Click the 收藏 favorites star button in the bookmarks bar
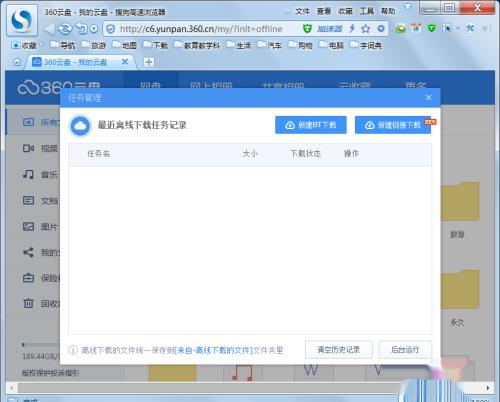Screen dimensions: 500x402 point(23,45)
